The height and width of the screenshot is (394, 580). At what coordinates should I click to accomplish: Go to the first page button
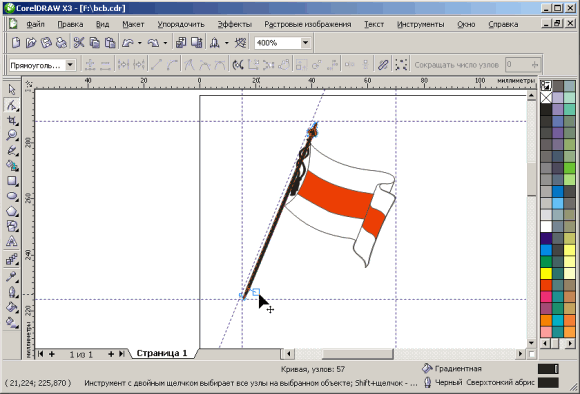tap(40, 354)
